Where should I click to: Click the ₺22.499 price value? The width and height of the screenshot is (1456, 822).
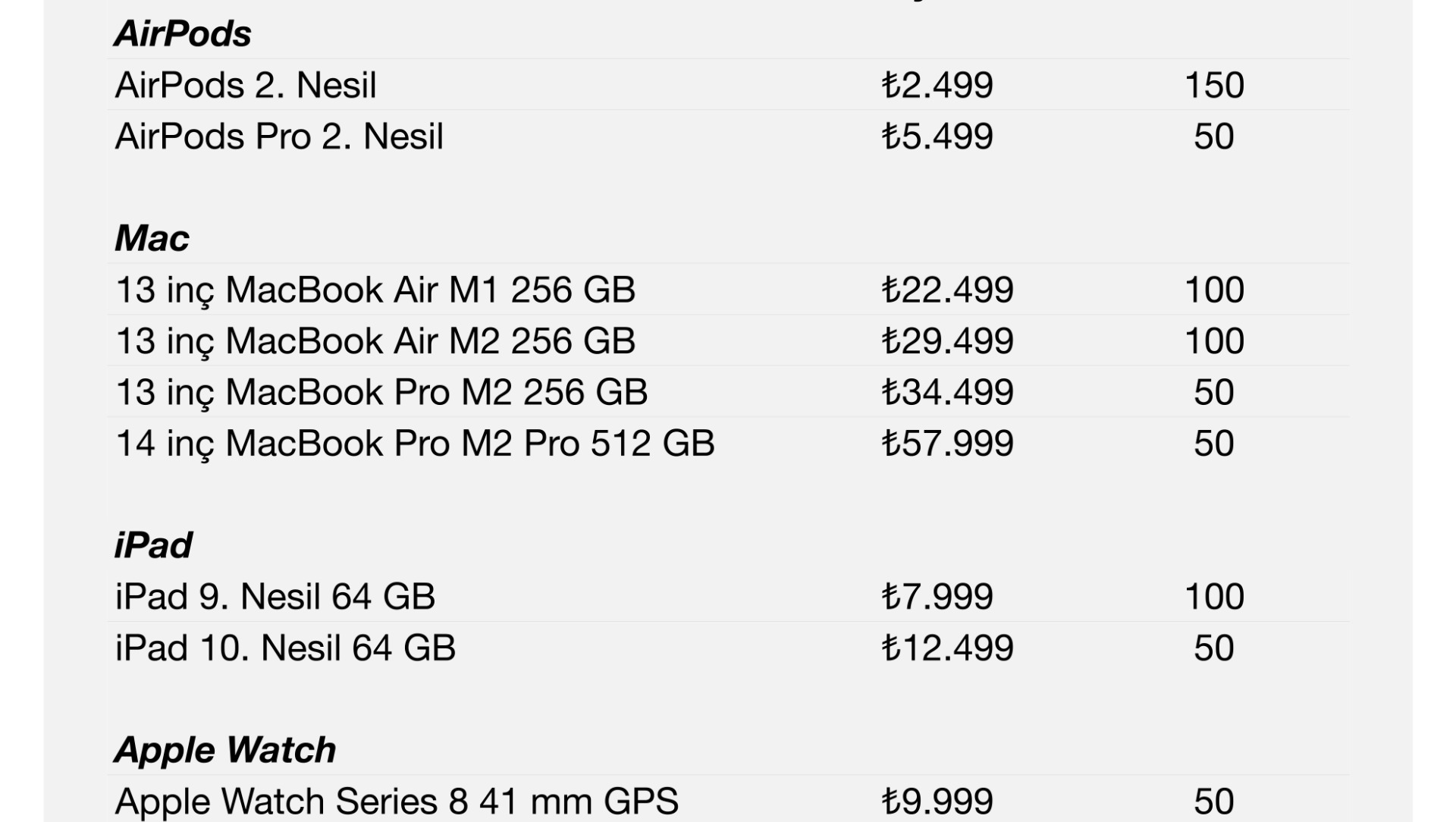click(x=948, y=290)
